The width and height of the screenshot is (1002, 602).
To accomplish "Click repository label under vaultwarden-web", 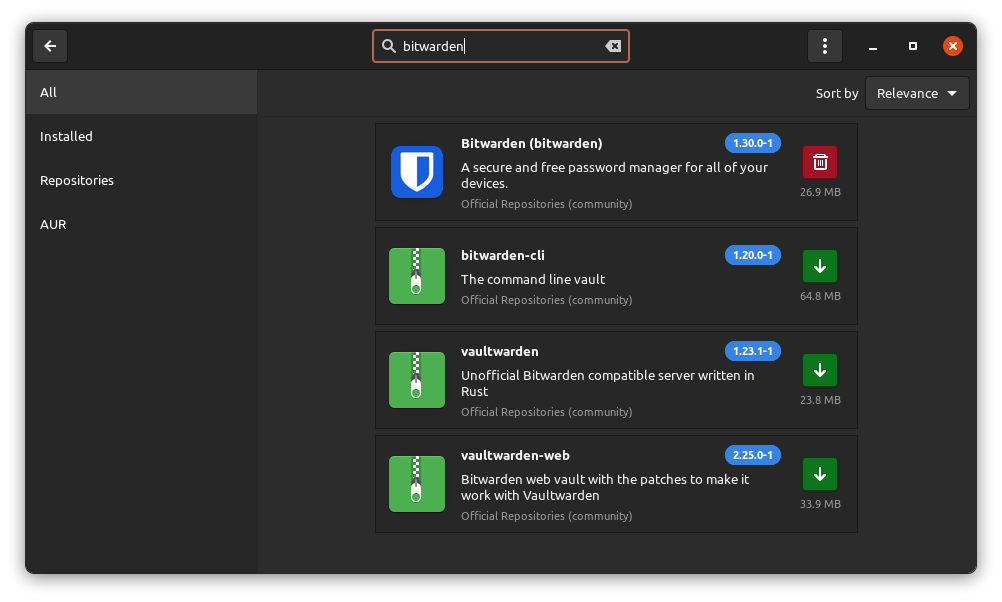I will [x=546, y=516].
